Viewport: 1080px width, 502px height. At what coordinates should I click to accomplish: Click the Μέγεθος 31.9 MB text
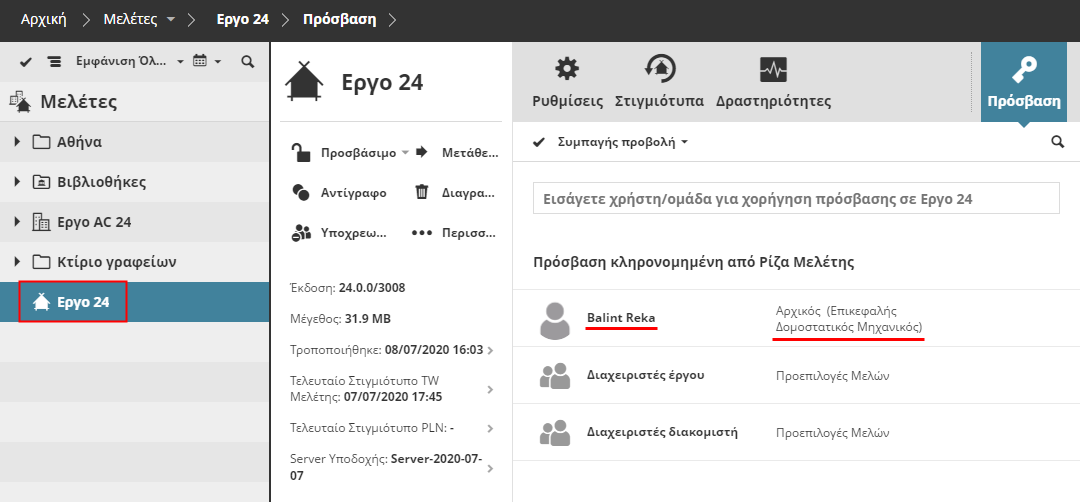341,319
